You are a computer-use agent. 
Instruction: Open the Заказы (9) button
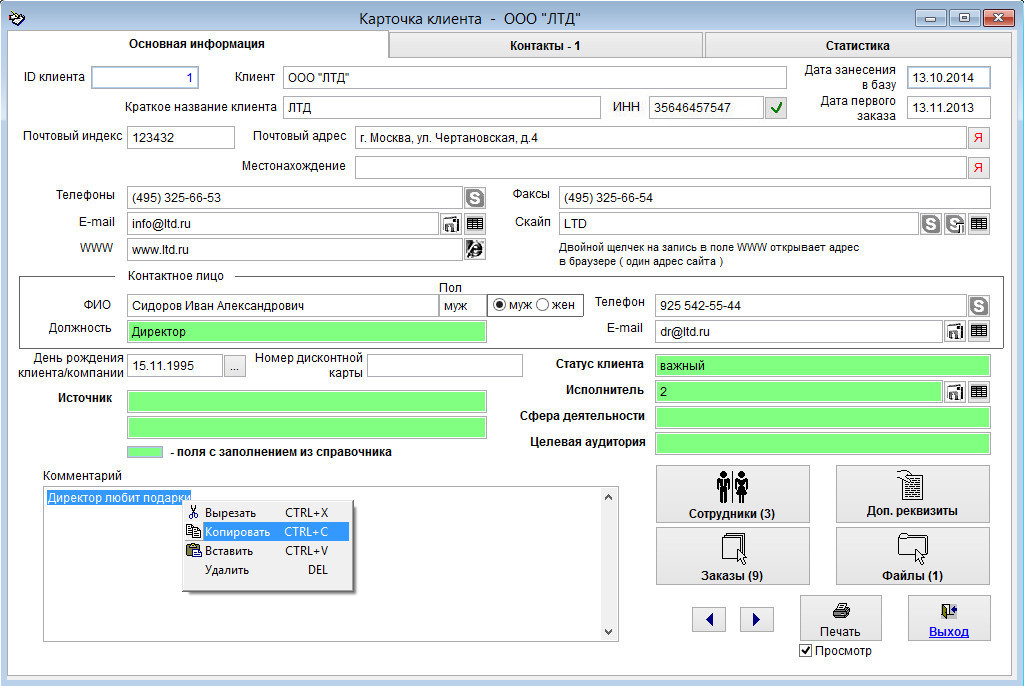point(733,556)
